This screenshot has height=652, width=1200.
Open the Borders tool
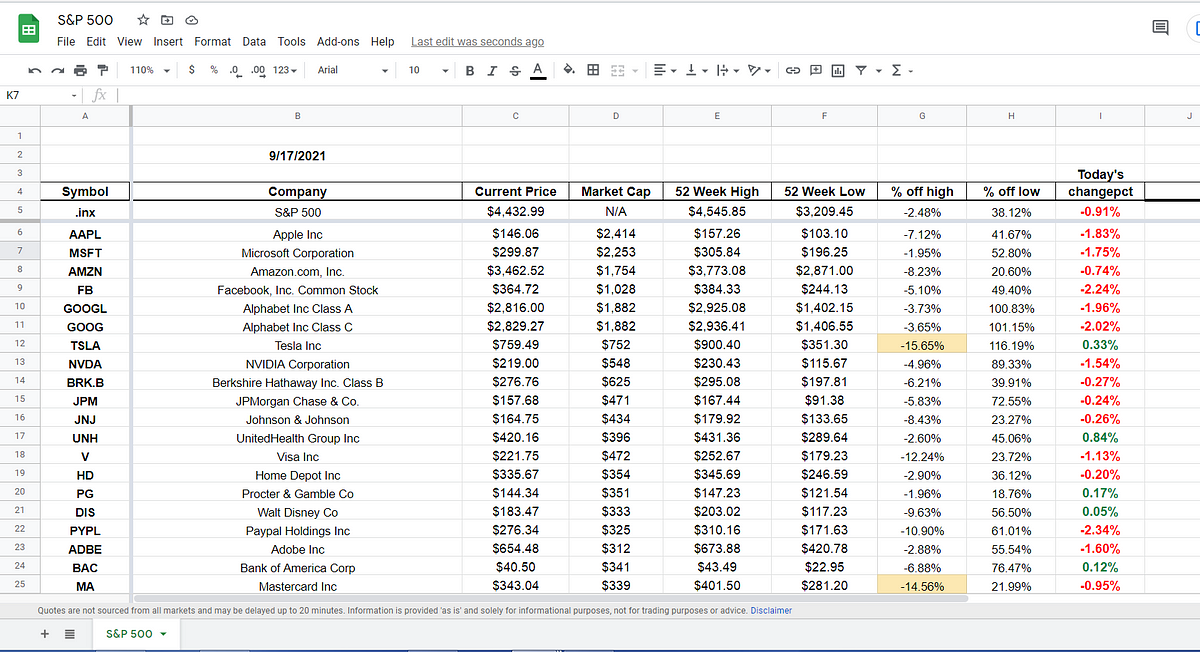pos(593,70)
